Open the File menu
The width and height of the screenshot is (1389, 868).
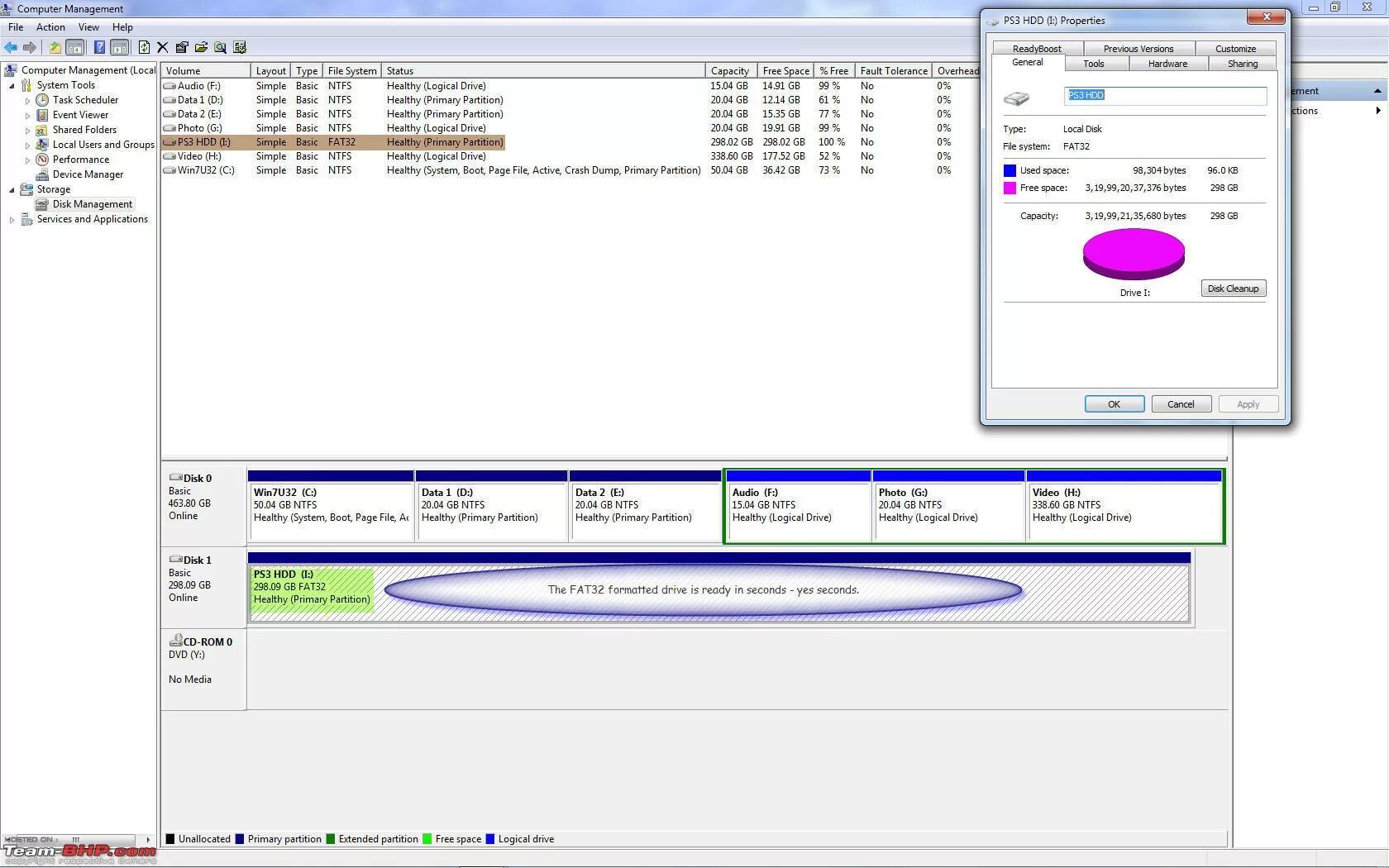[16, 27]
